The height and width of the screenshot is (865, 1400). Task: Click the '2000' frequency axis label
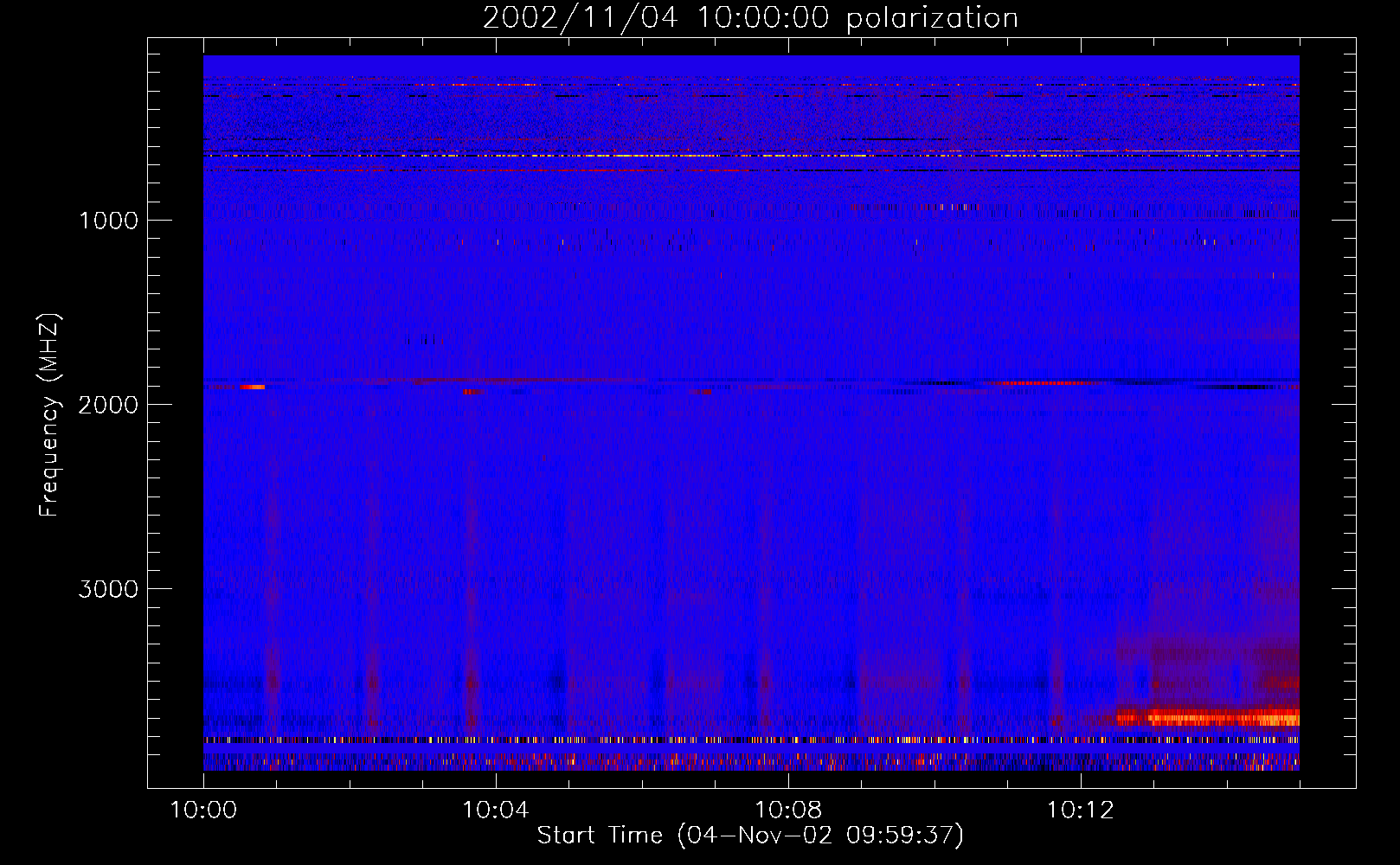[108, 405]
